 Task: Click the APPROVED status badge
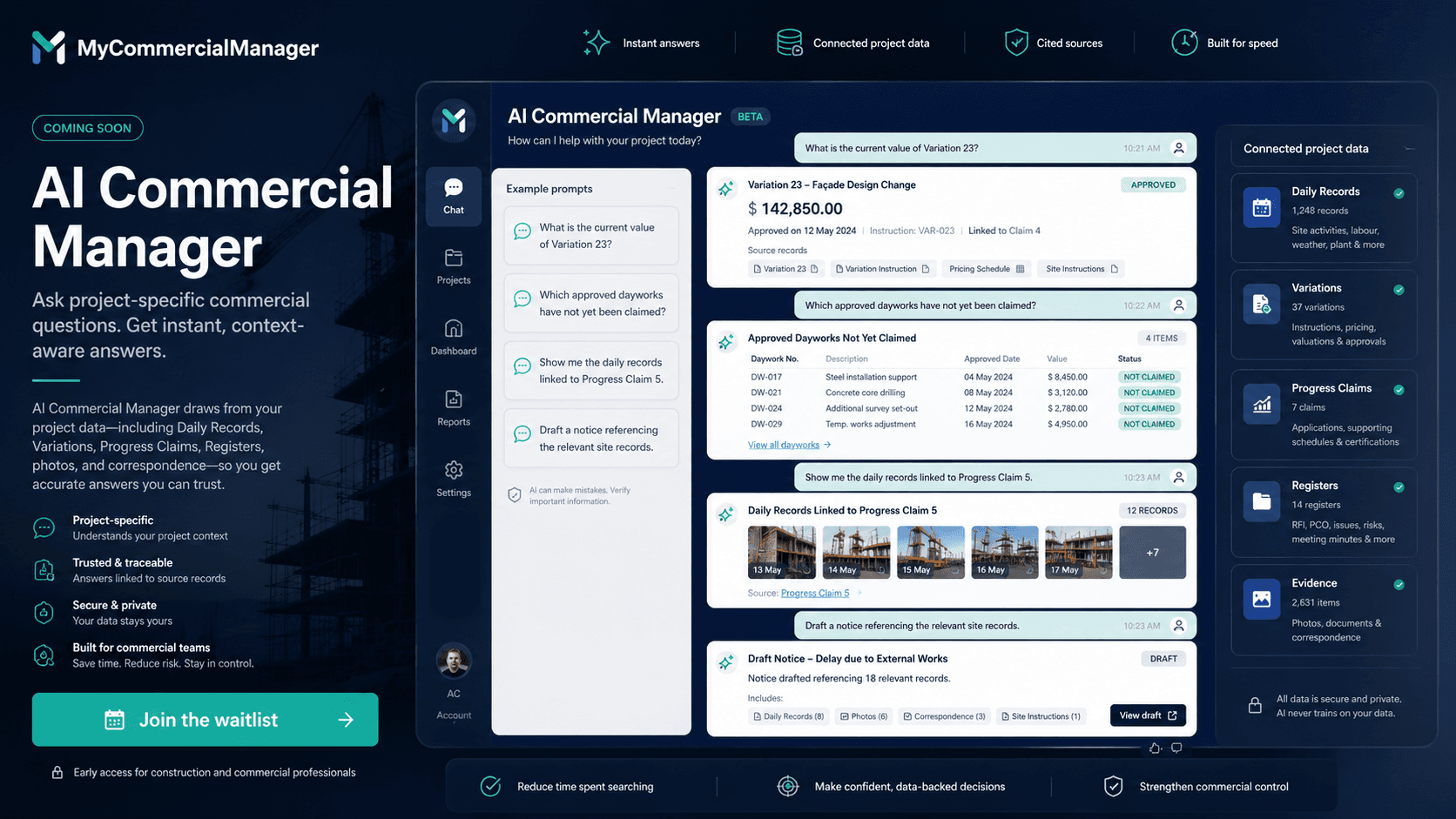coord(1153,185)
